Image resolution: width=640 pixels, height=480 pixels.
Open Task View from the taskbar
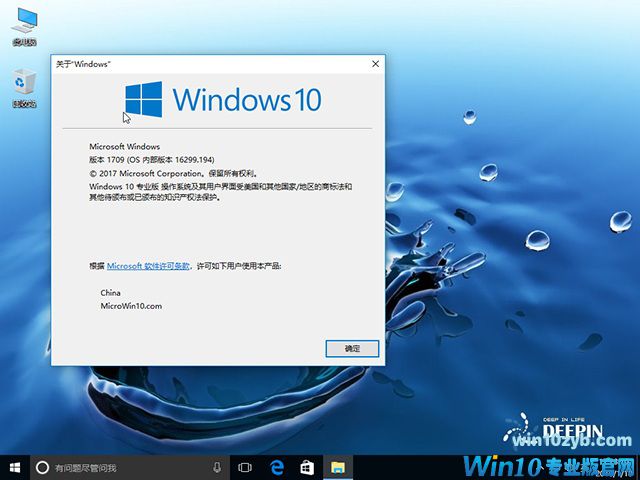245,467
